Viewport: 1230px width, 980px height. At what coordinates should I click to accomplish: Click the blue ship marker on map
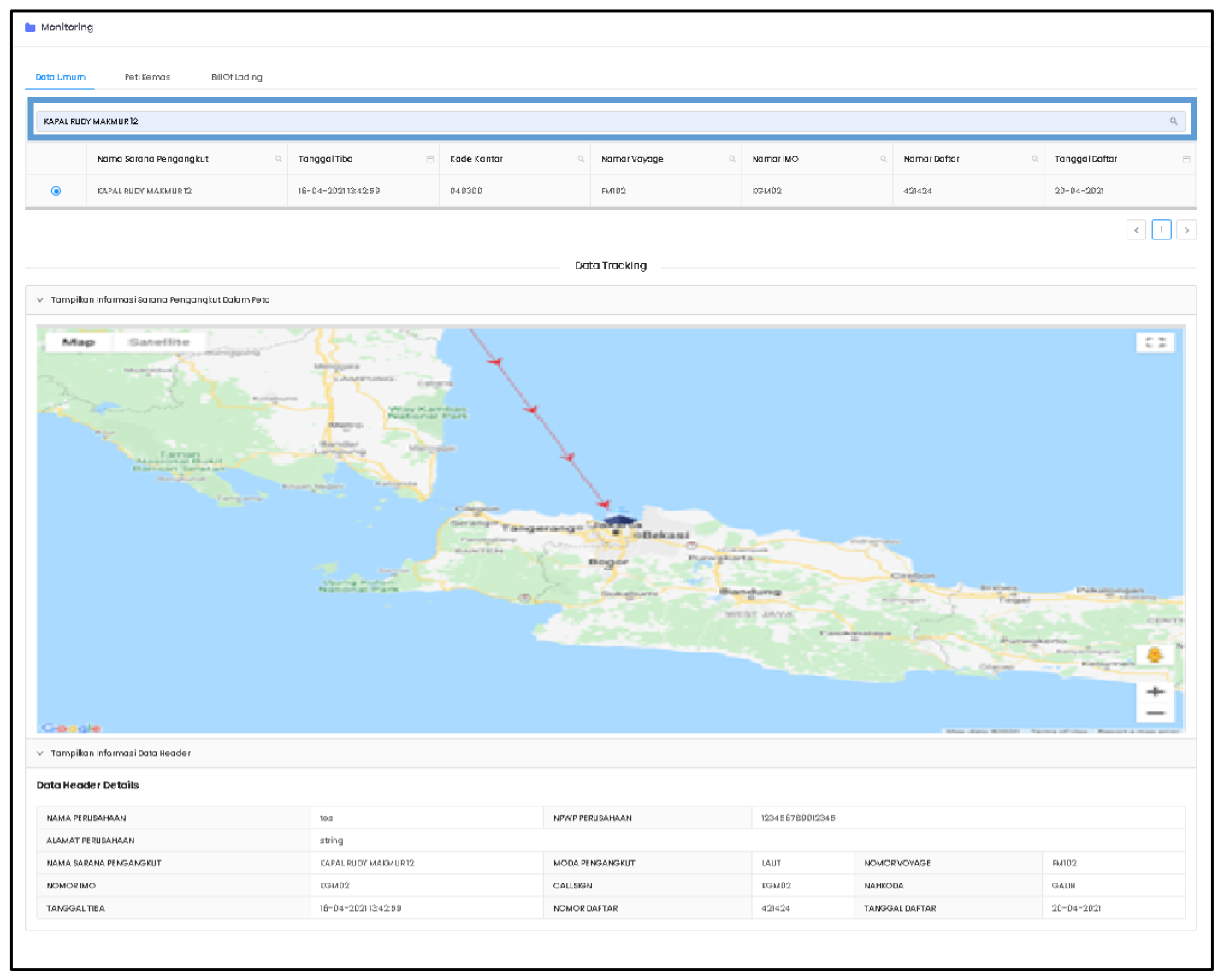(619, 520)
